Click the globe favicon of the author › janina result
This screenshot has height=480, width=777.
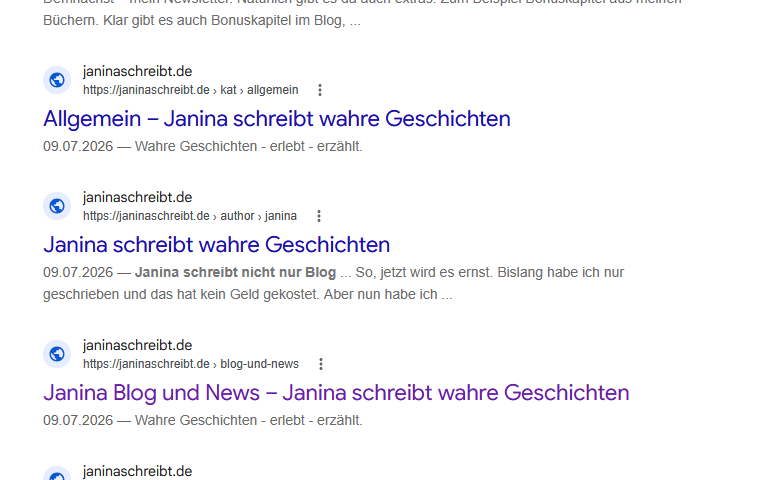coord(57,206)
